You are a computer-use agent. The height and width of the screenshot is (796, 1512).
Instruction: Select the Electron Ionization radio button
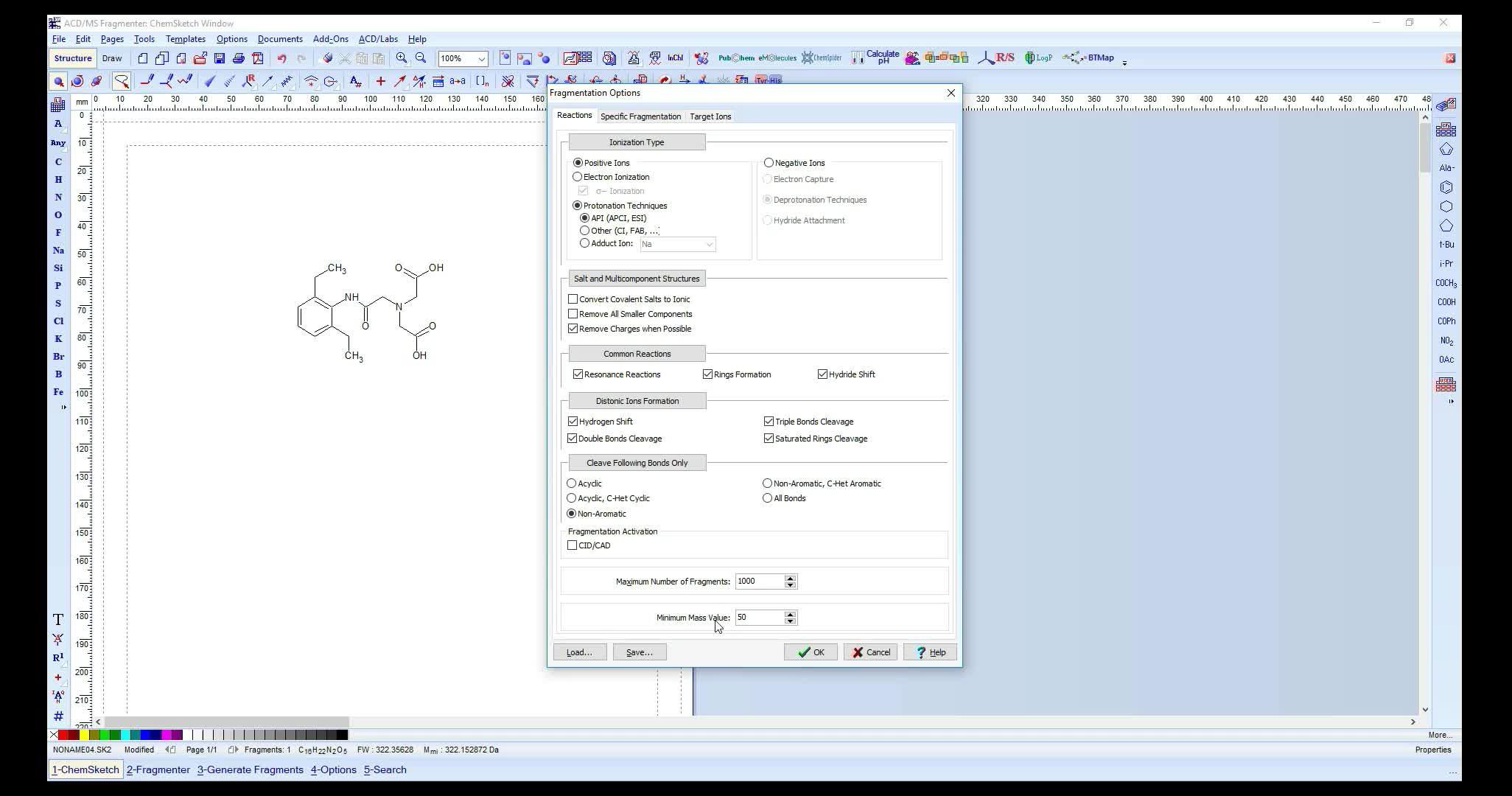point(578,177)
